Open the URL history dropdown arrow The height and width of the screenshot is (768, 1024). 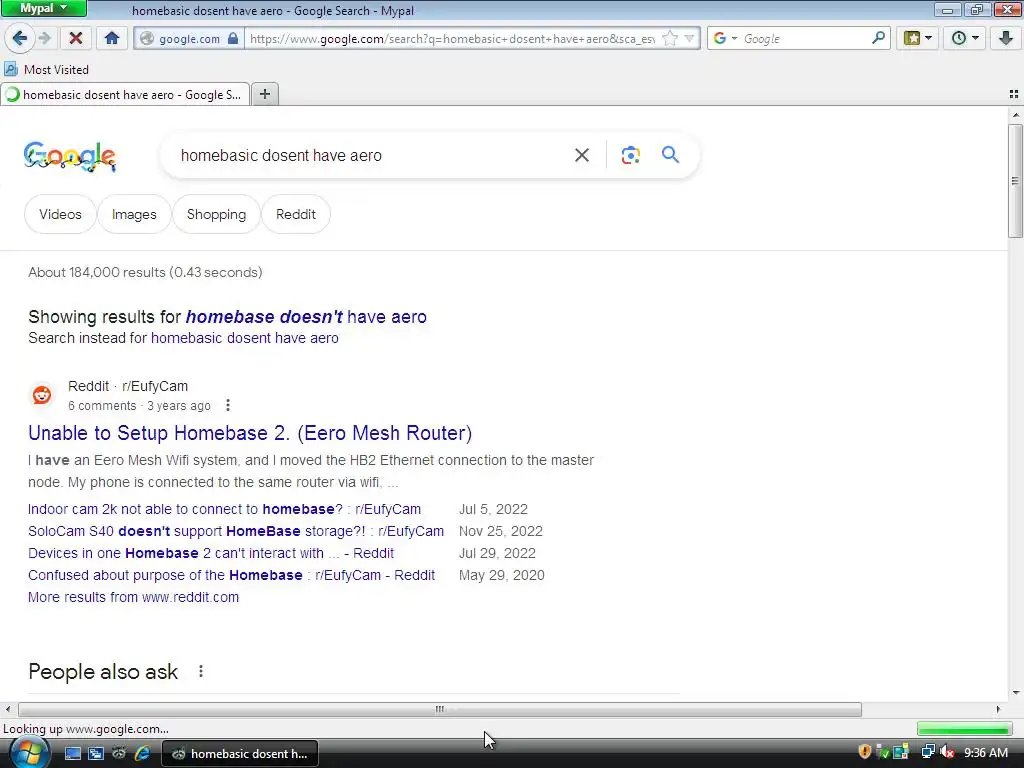point(689,39)
